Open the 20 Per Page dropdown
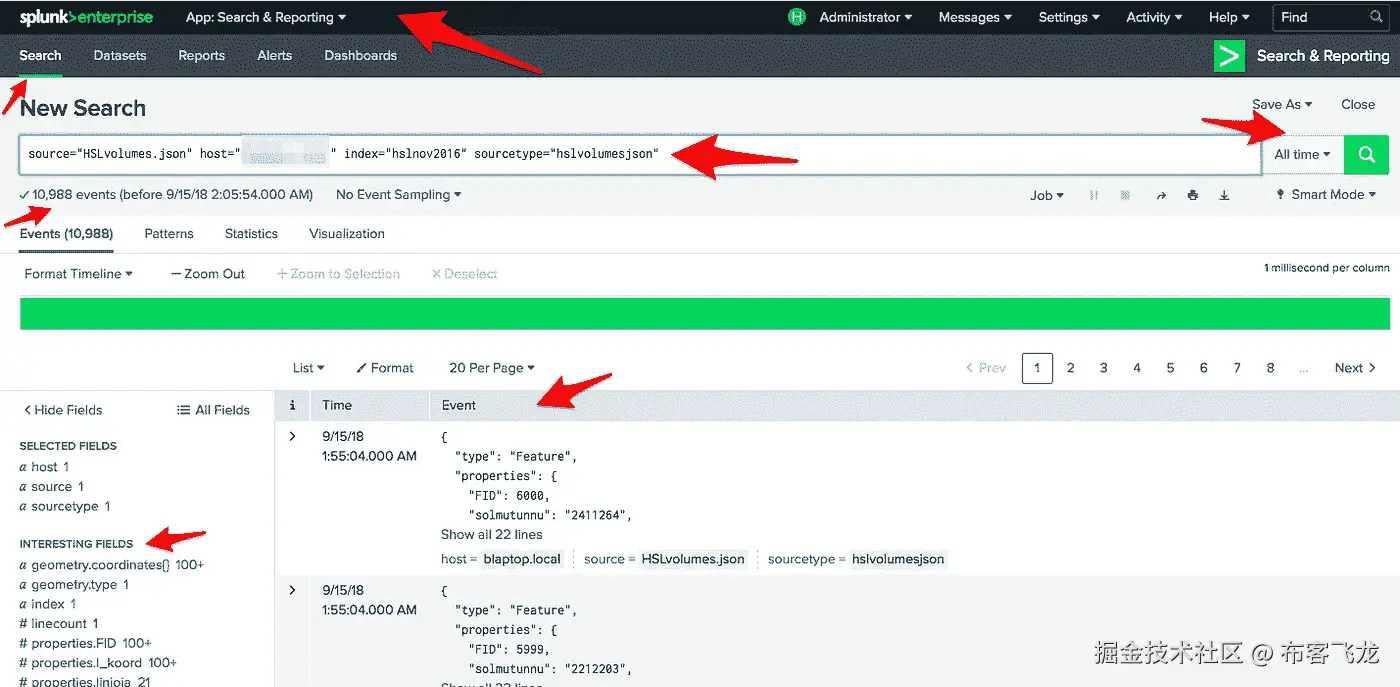1400x687 pixels. (x=492, y=368)
